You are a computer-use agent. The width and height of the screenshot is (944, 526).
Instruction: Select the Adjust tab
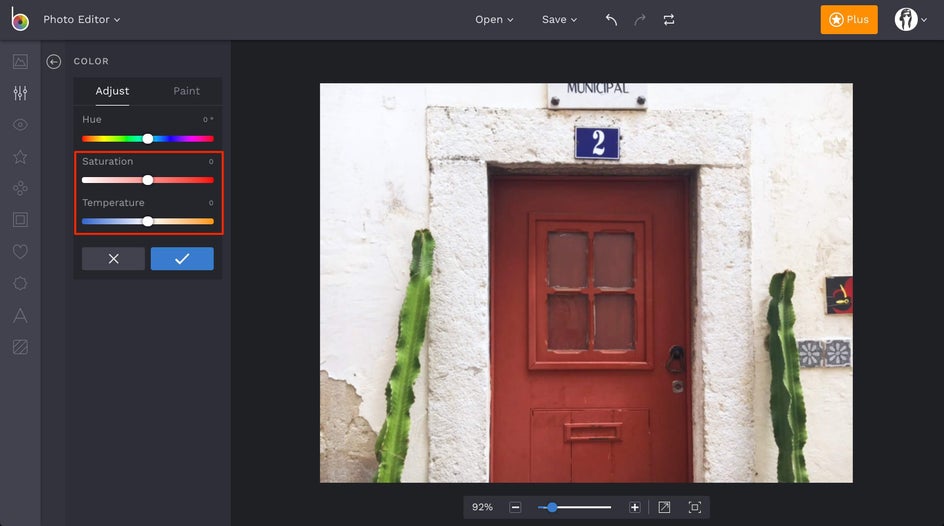(112, 91)
